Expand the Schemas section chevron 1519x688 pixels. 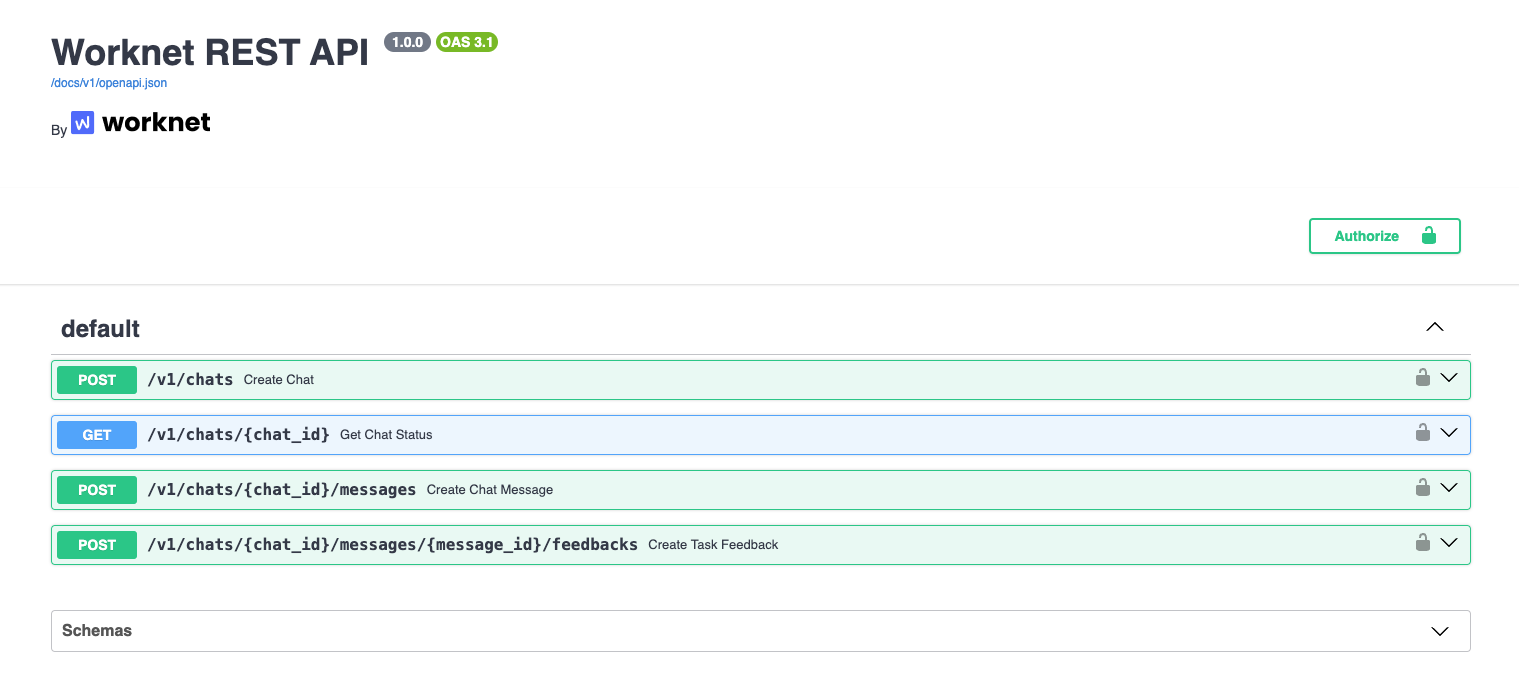tap(1440, 631)
